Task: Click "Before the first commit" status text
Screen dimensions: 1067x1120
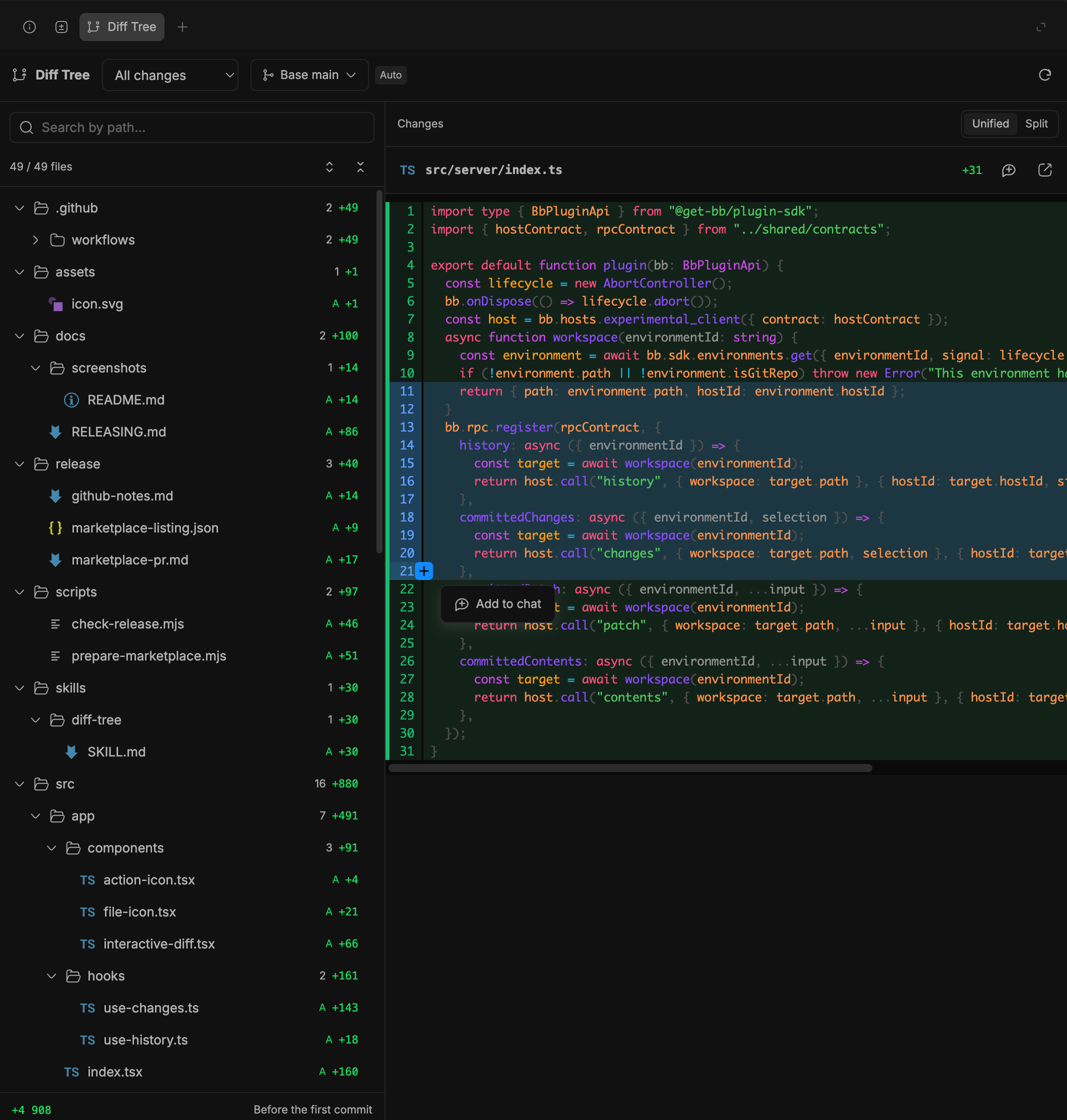Action: click(x=312, y=1109)
